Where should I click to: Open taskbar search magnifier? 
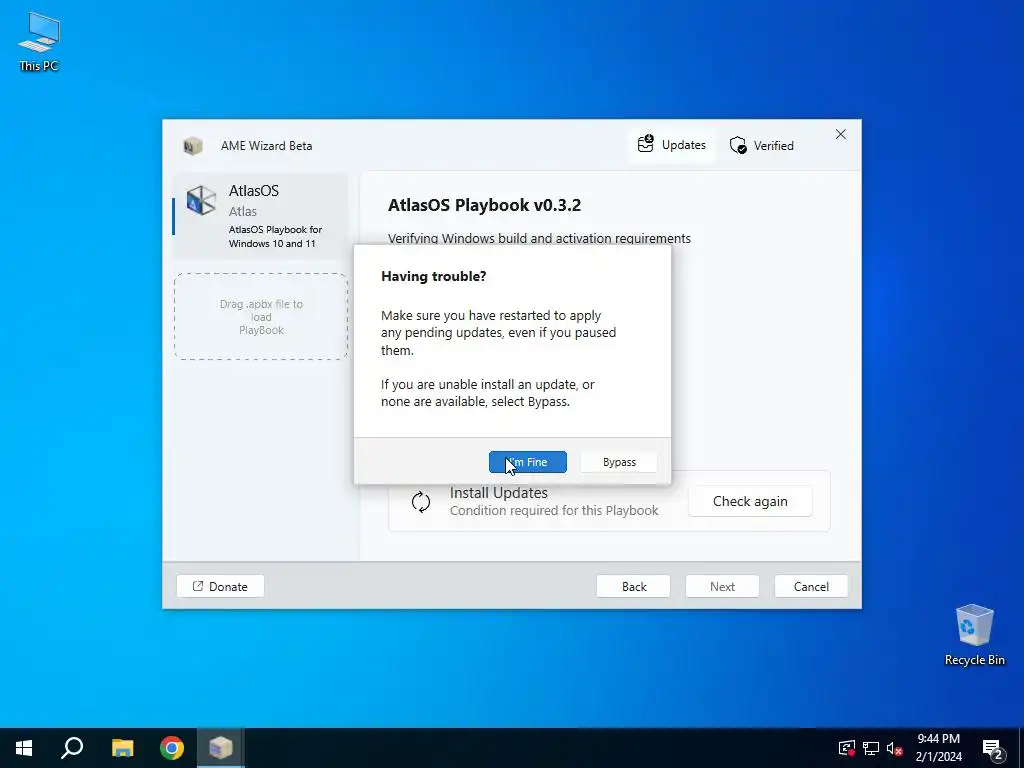coord(72,748)
